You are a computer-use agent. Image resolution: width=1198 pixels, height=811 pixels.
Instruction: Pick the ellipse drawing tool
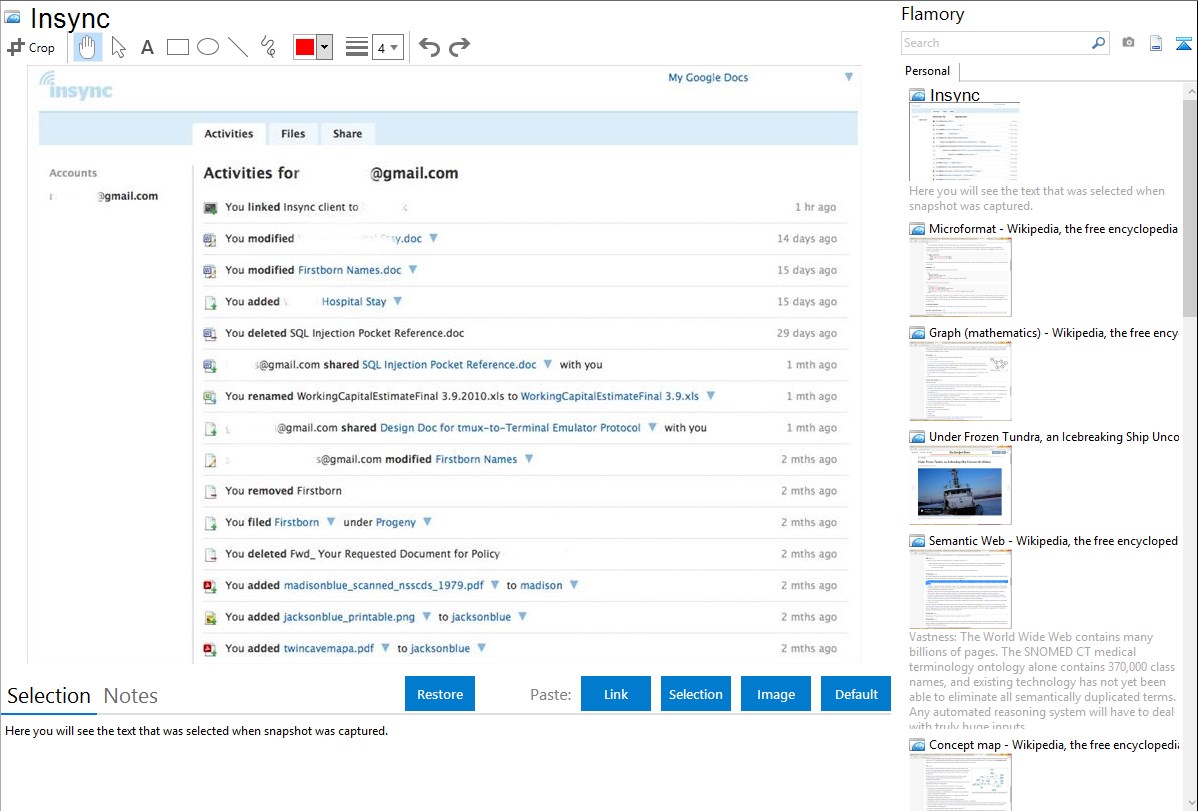click(x=208, y=47)
